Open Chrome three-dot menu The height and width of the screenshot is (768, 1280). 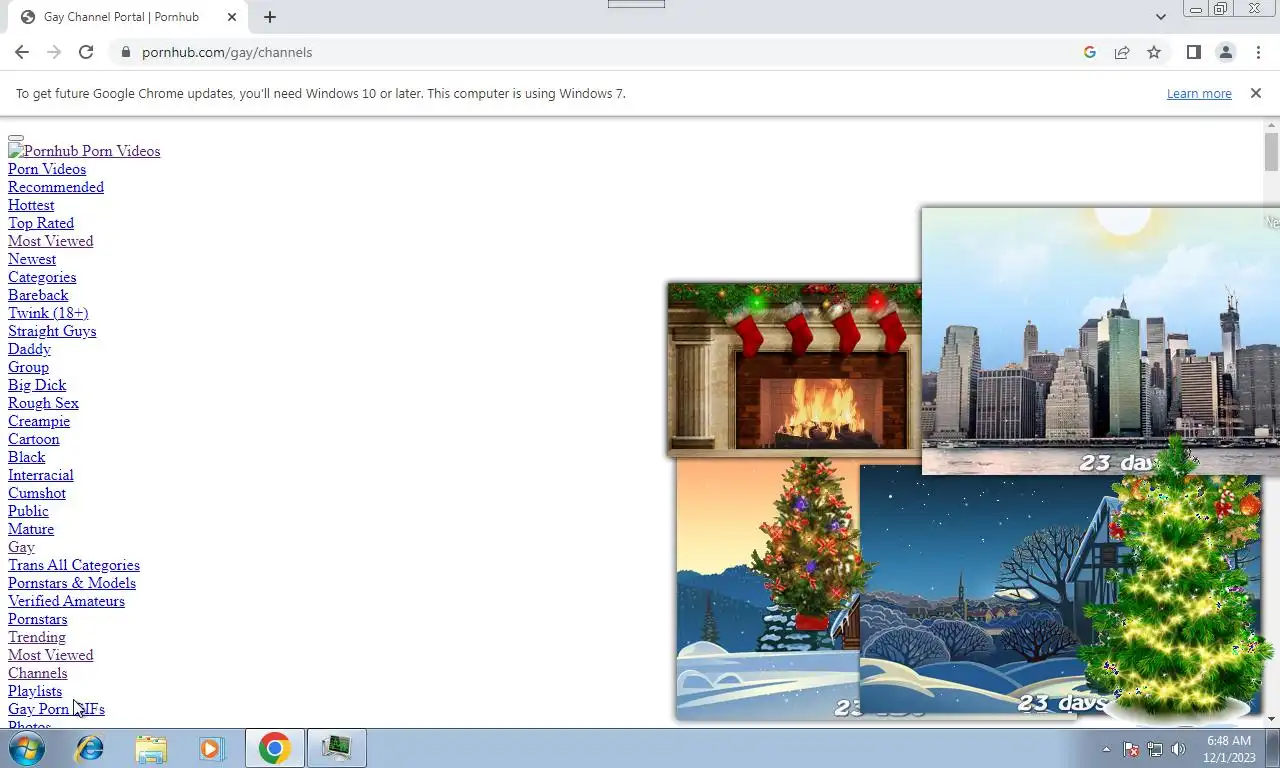pyautogui.click(x=1257, y=52)
